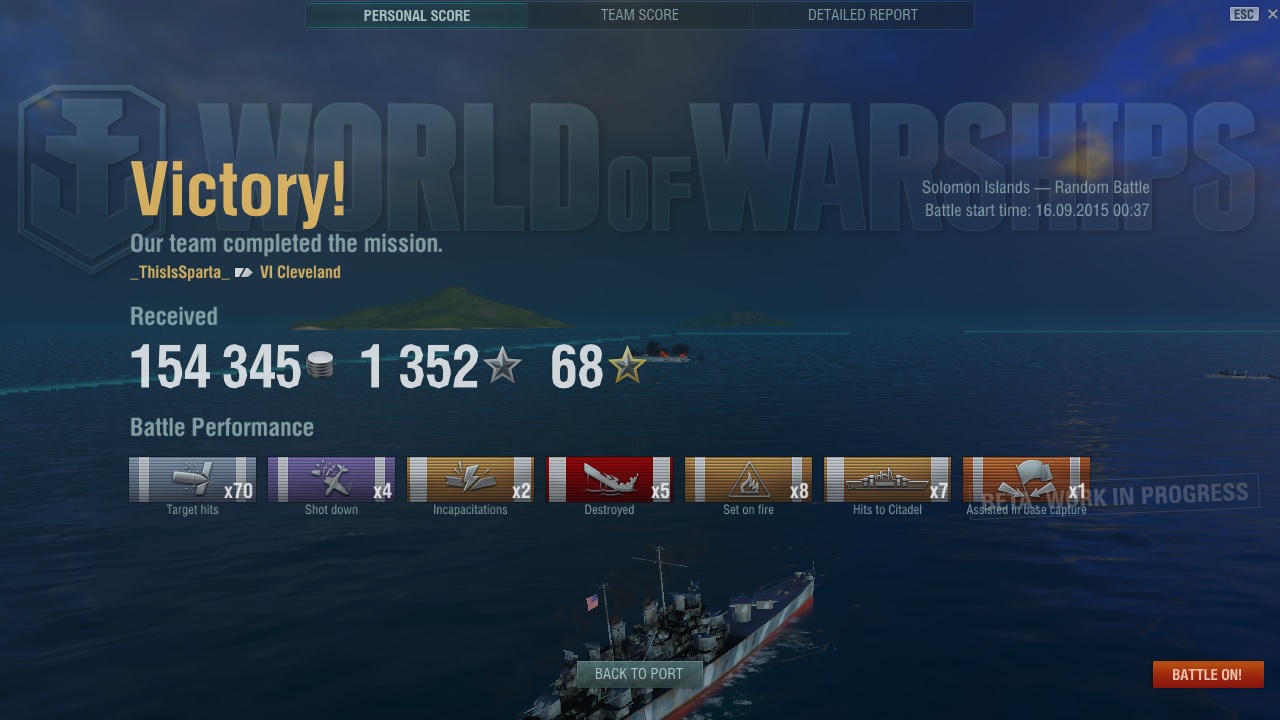Click the gold free experience star
1280x720 pixels.
pyautogui.click(x=628, y=366)
